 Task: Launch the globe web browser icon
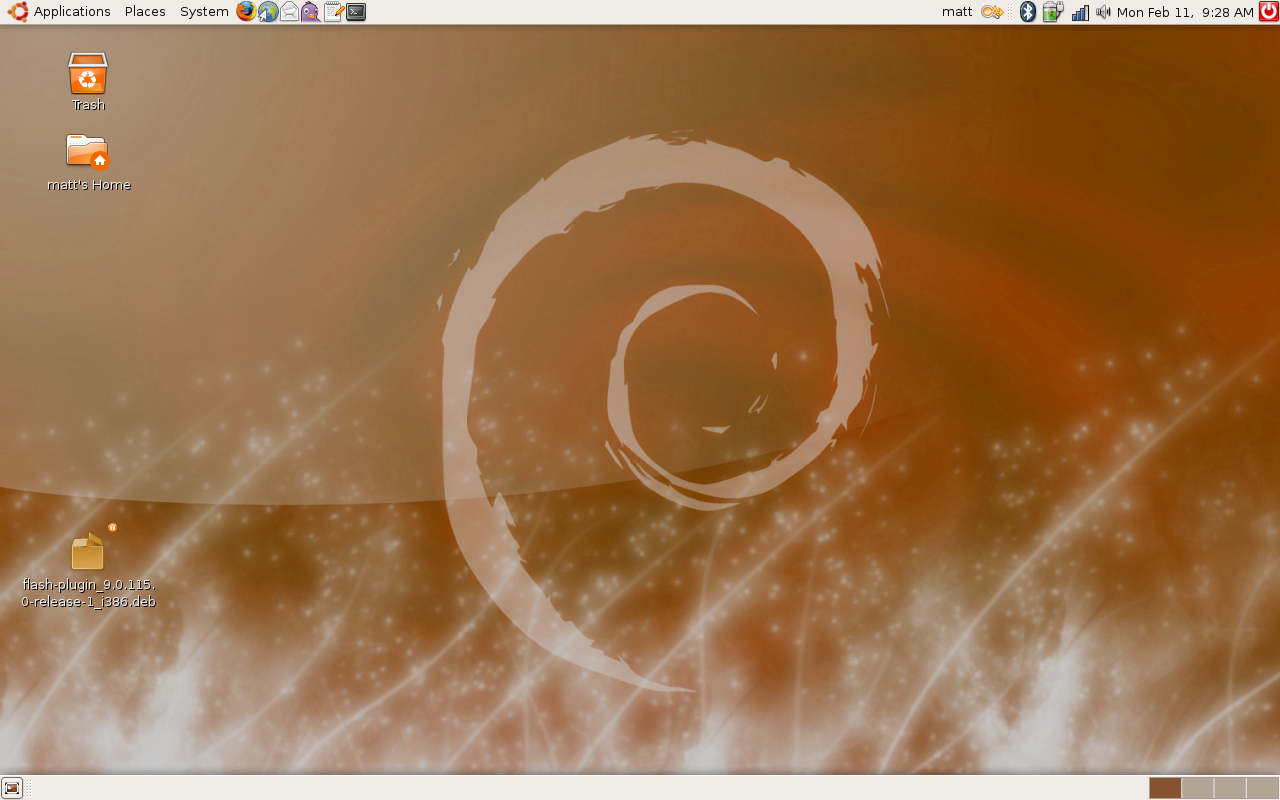[x=268, y=12]
